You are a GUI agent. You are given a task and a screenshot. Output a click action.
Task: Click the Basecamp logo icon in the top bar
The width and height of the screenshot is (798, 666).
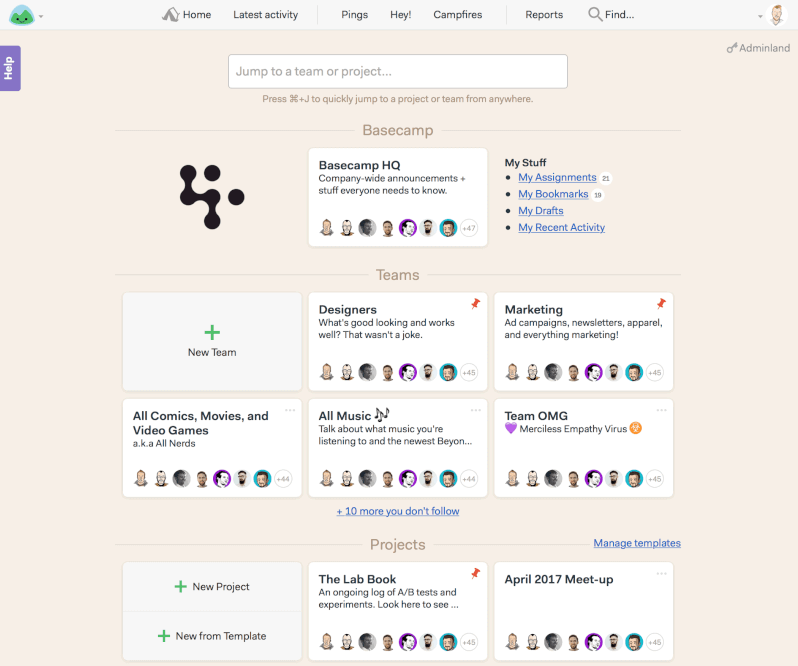coord(21,15)
